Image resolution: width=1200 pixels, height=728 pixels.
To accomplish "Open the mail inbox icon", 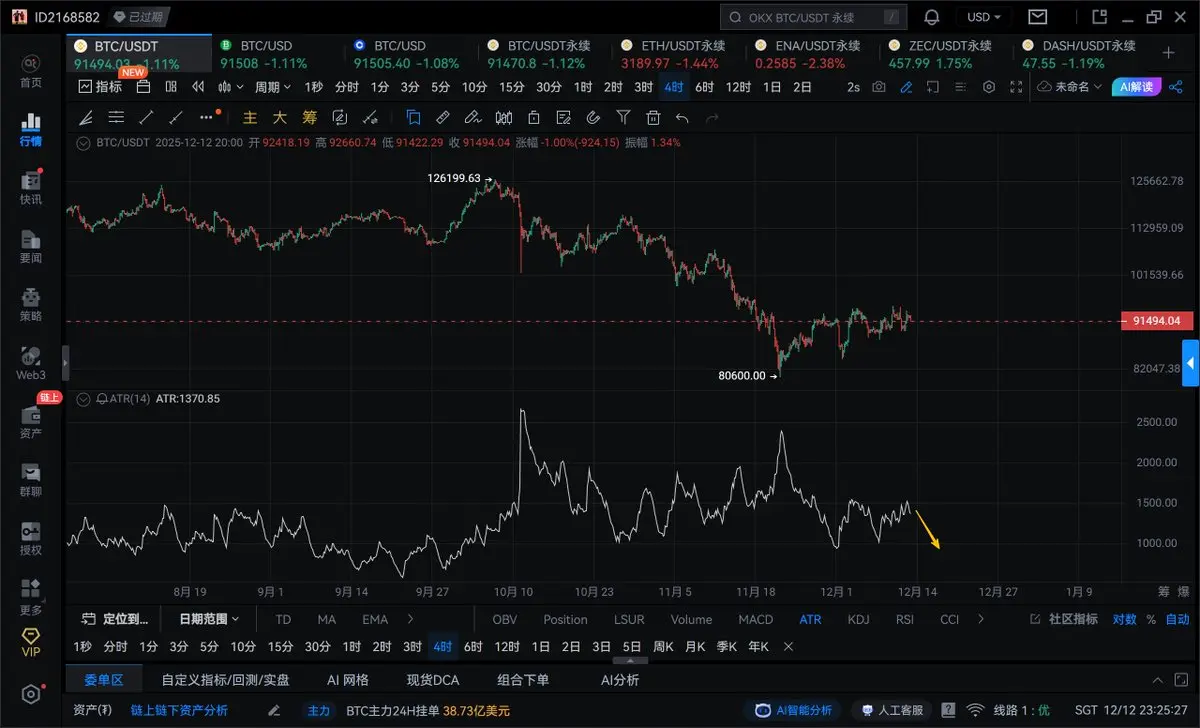I will [1037, 17].
